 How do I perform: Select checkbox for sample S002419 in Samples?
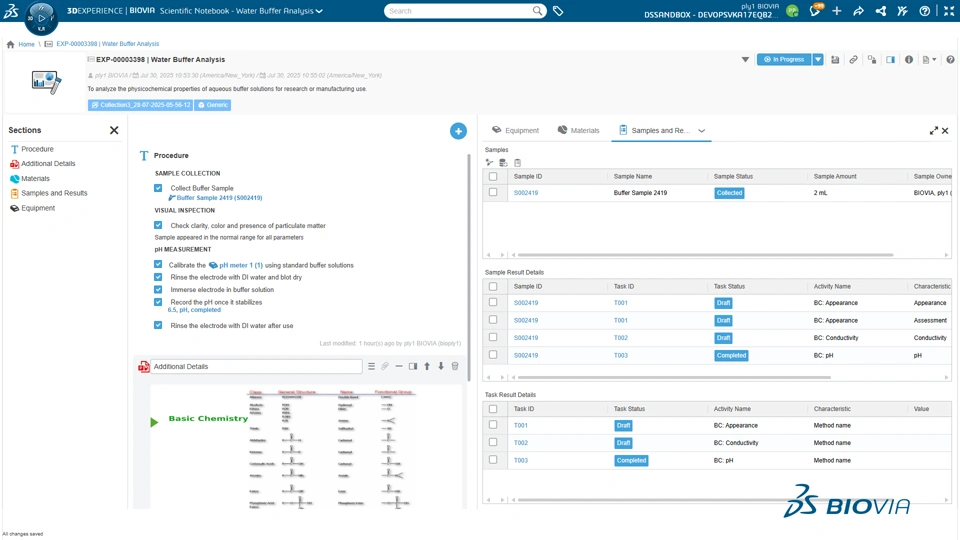(493, 193)
